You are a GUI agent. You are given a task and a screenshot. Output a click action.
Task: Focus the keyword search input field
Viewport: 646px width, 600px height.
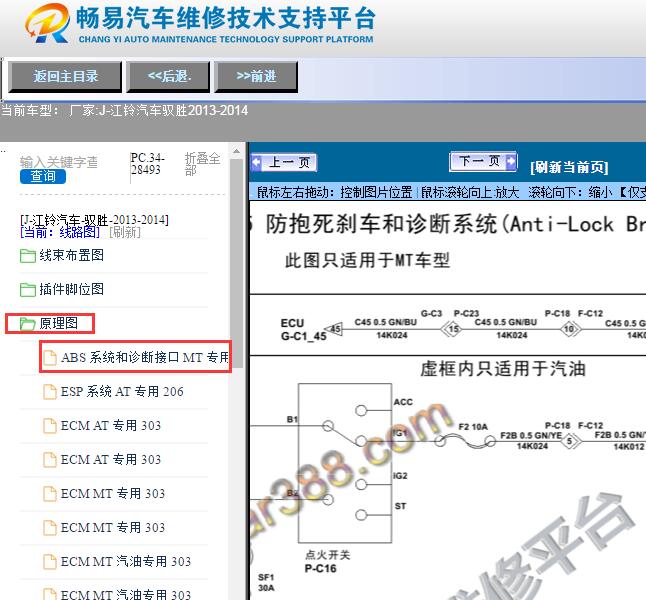pyautogui.click(x=59, y=162)
